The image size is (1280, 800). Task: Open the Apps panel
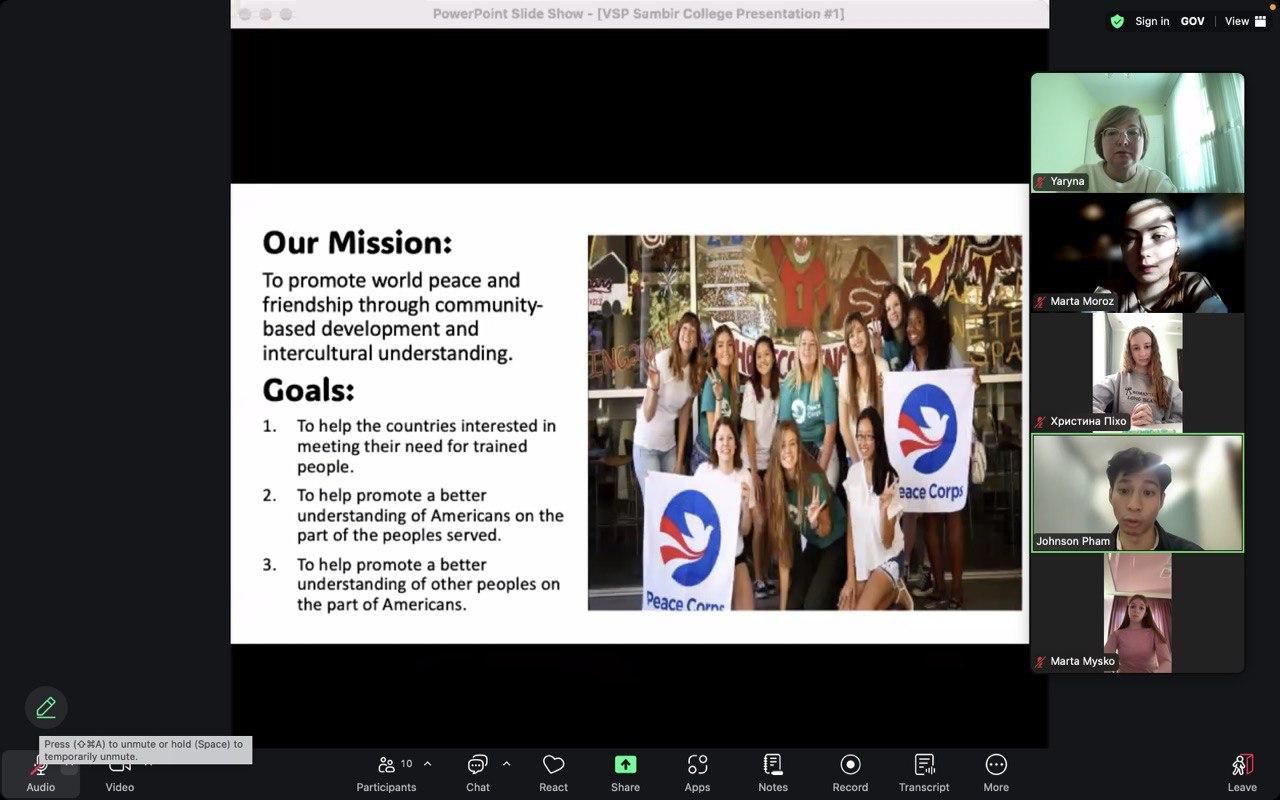click(697, 773)
